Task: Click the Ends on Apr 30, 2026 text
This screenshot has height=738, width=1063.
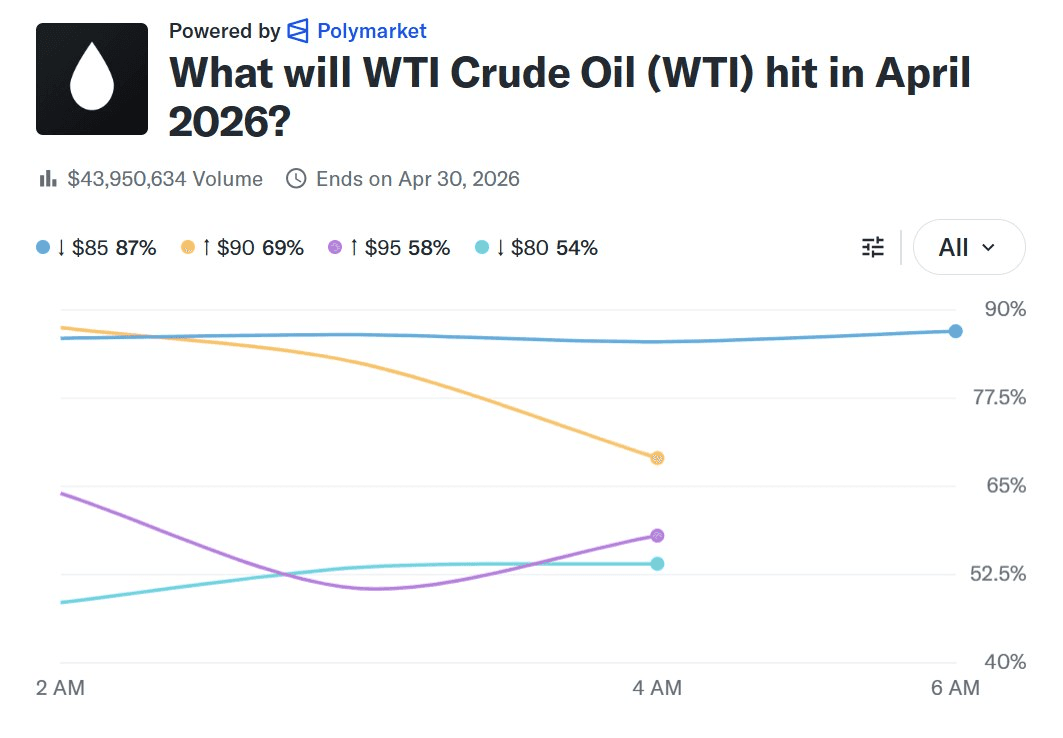Action: pyautogui.click(x=417, y=179)
